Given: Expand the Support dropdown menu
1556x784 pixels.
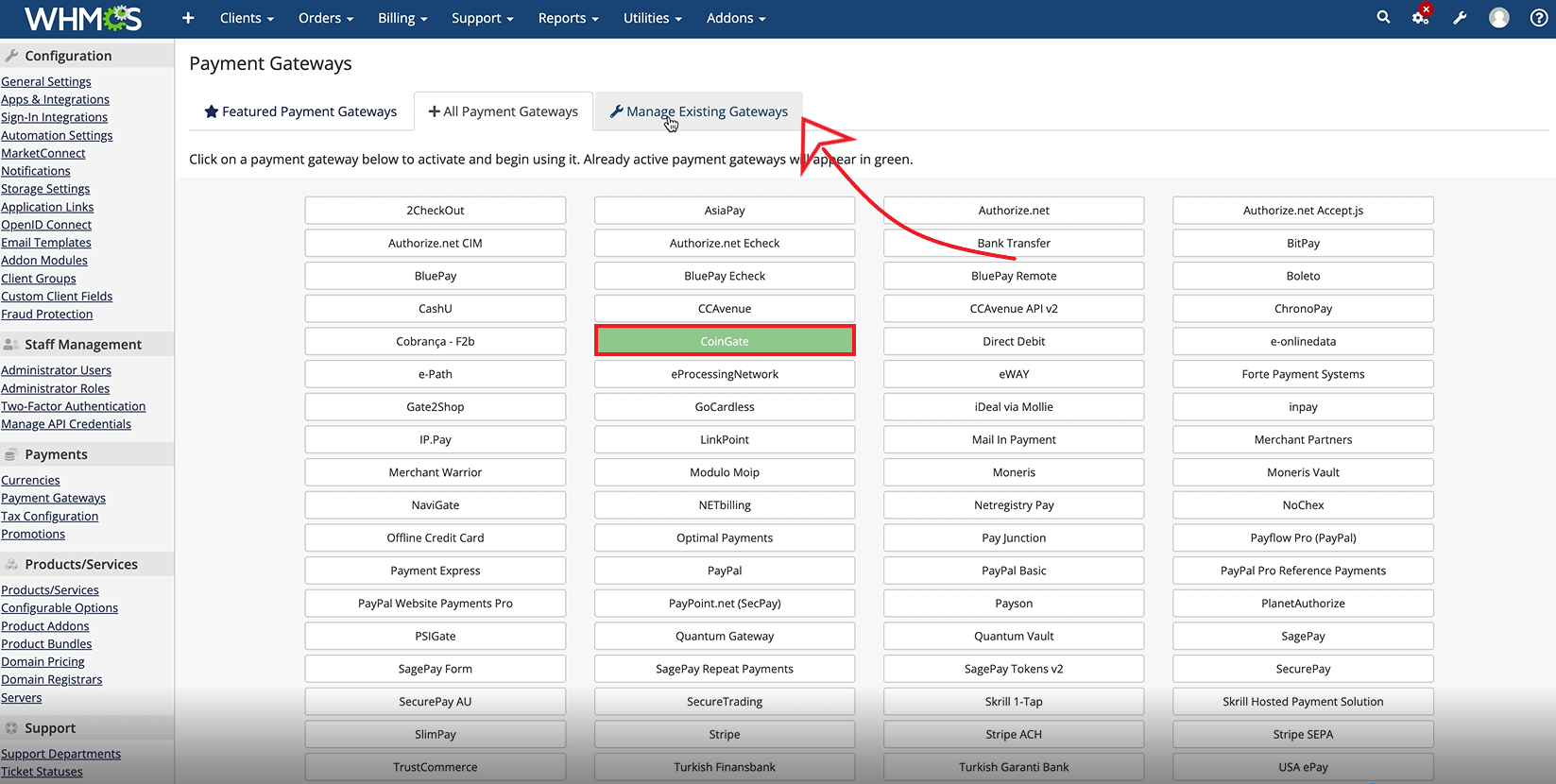Looking at the screenshot, I should pos(483,18).
